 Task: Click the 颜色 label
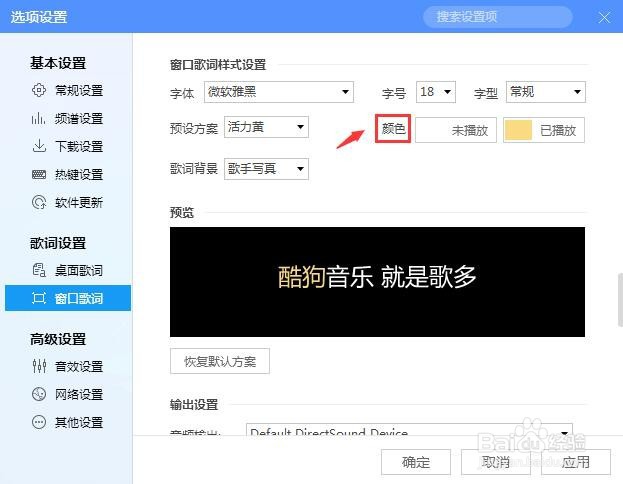click(393, 128)
